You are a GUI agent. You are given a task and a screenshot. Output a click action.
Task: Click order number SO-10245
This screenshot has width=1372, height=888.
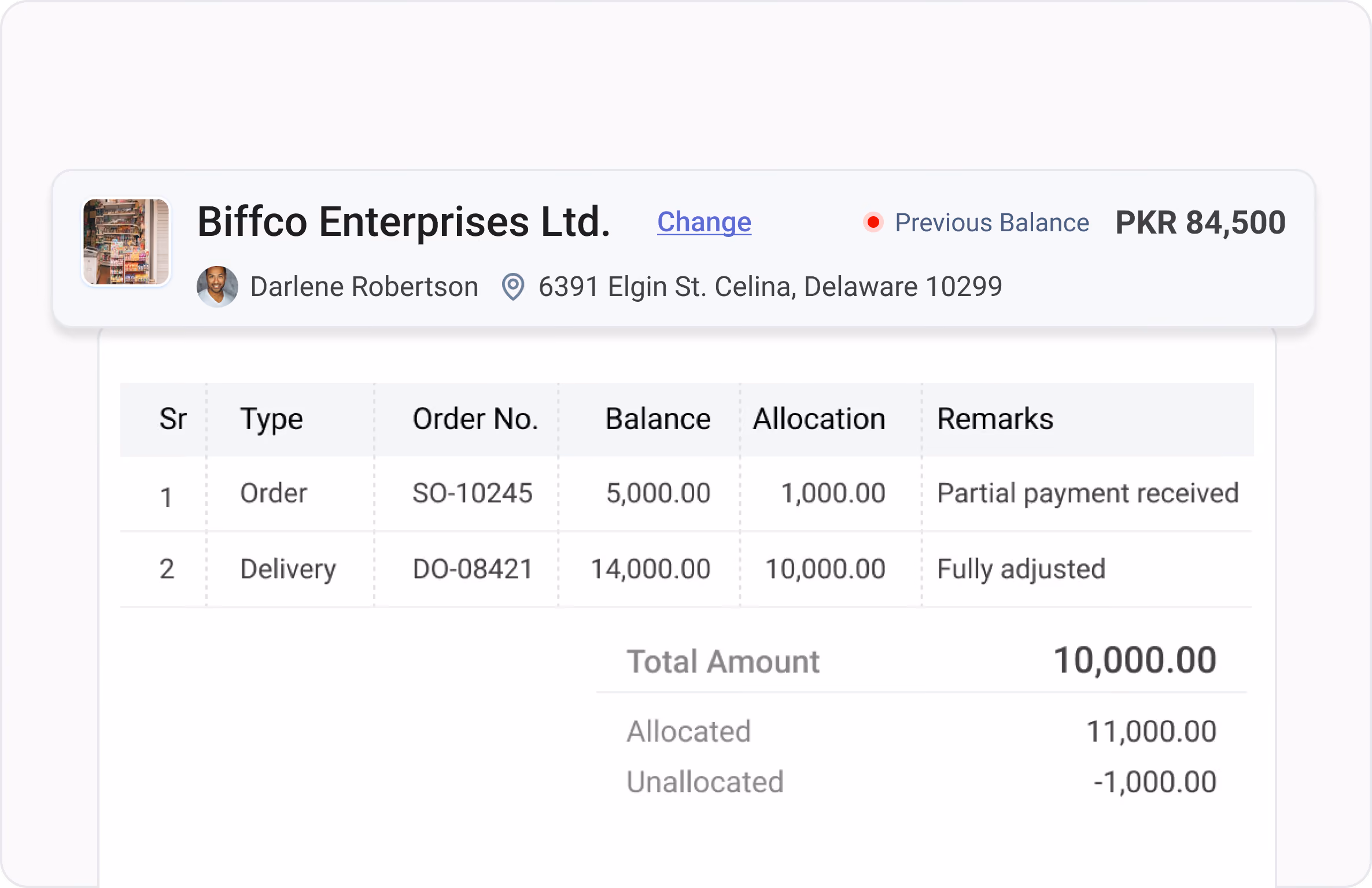coord(473,494)
